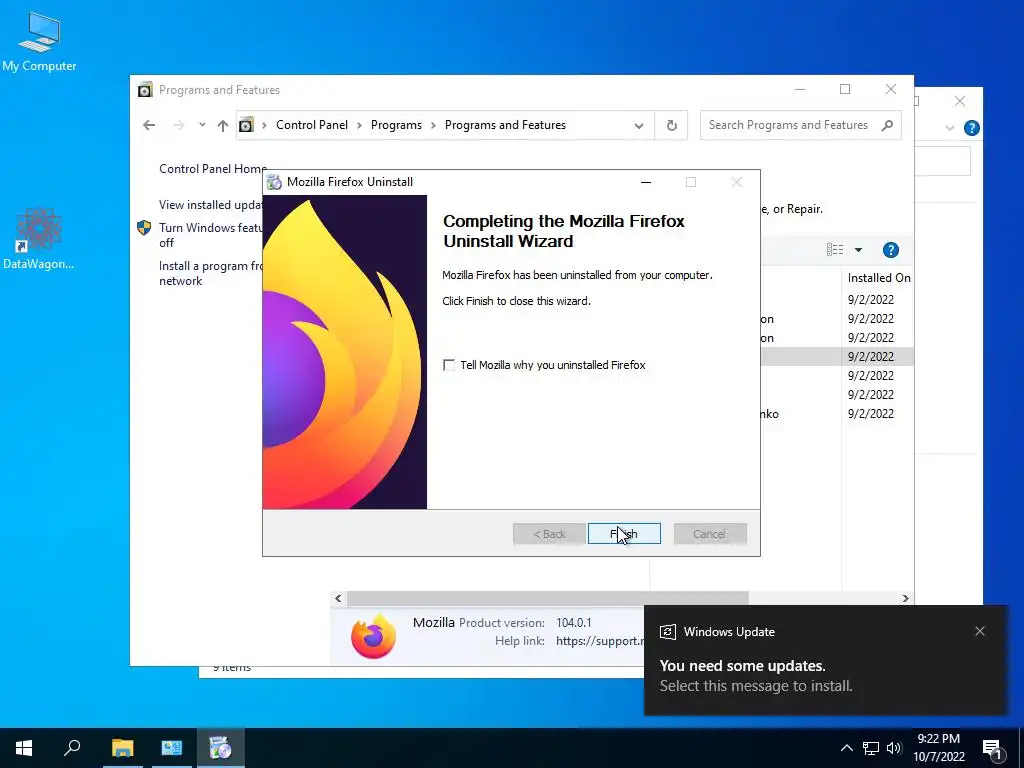
Task: Open Programs and Features help icon
Action: (x=891, y=249)
